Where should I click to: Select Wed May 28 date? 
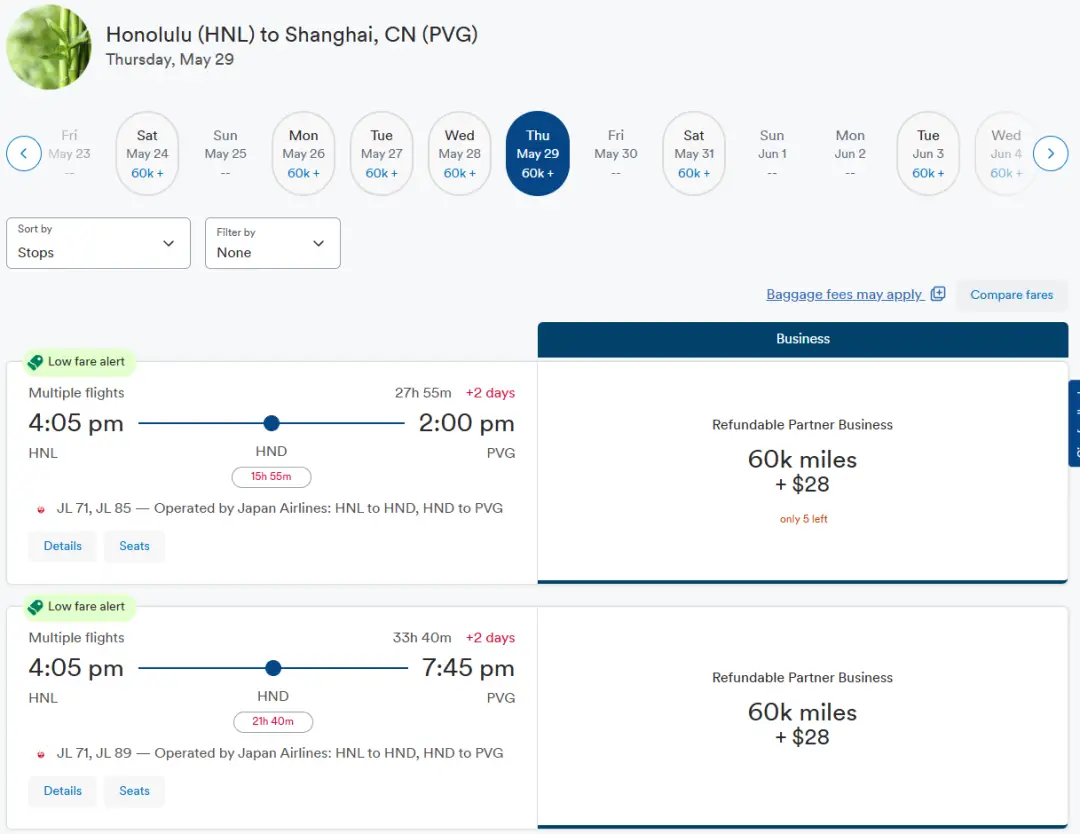pyautogui.click(x=460, y=154)
